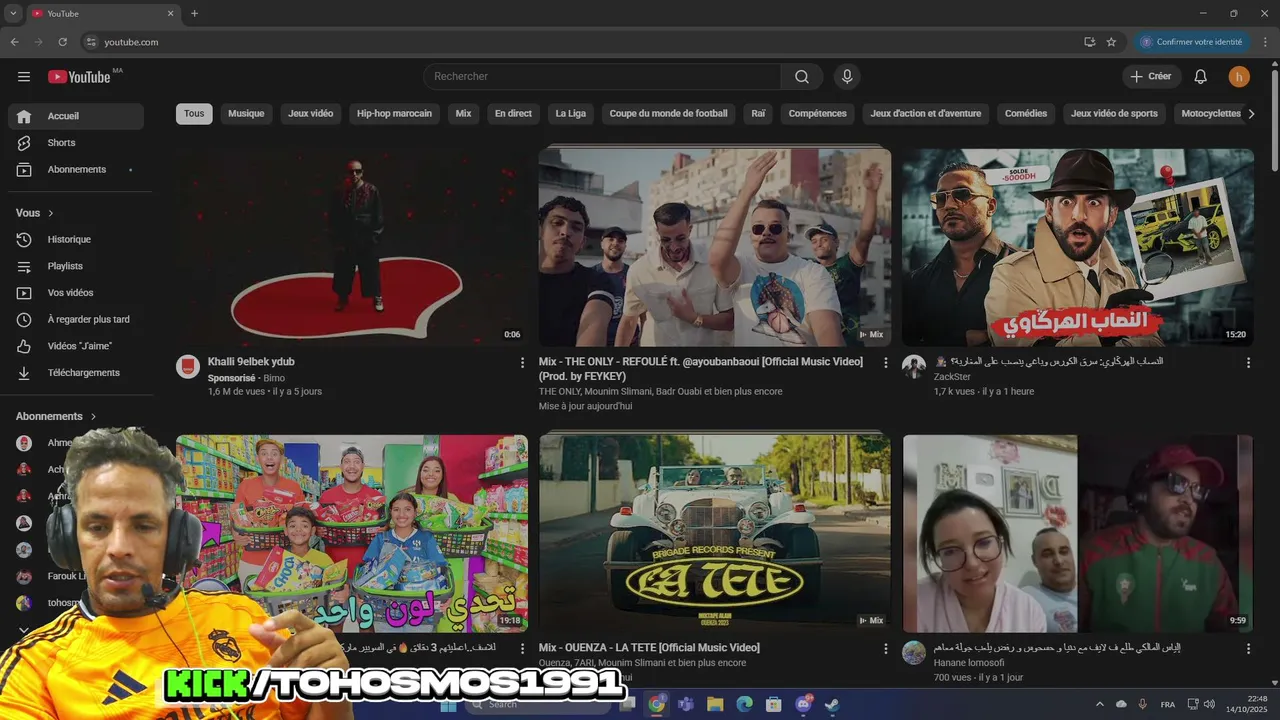This screenshot has height=720, width=1280.
Task: Open options menu for Hanane lomosofi video
Action: [x=1248, y=649]
